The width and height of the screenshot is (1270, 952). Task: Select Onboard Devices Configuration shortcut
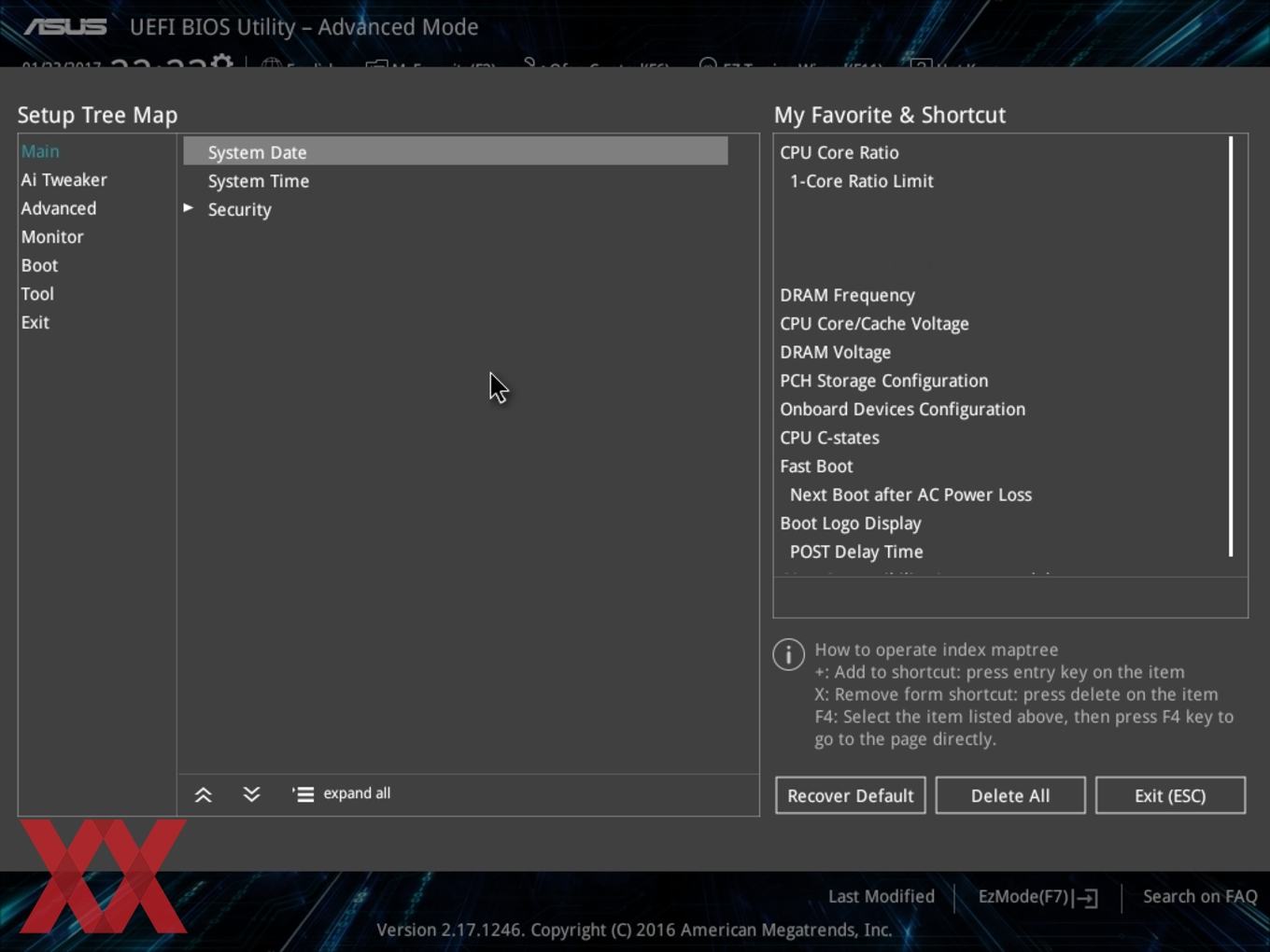click(902, 409)
